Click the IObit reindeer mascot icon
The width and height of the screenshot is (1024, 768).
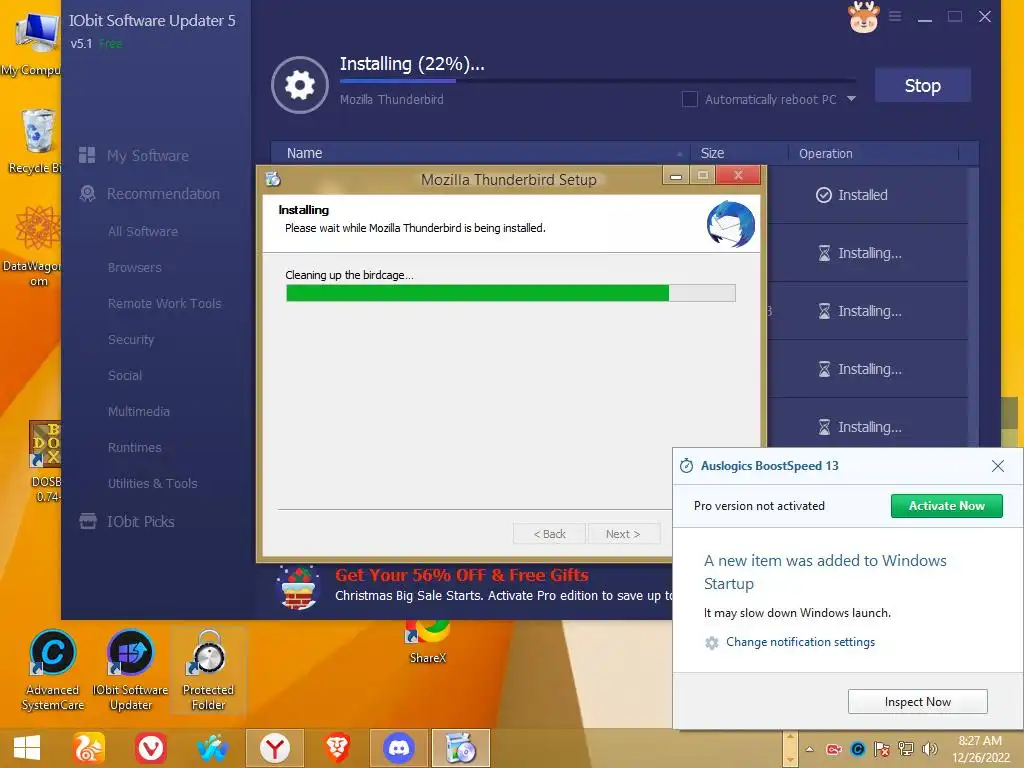pyautogui.click(x=863, y=17)
